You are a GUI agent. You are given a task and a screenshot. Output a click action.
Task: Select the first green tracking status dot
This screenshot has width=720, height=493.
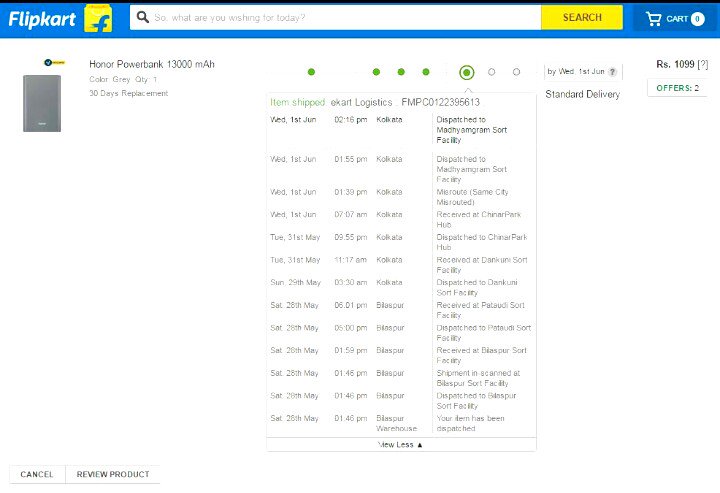(311, 72)
